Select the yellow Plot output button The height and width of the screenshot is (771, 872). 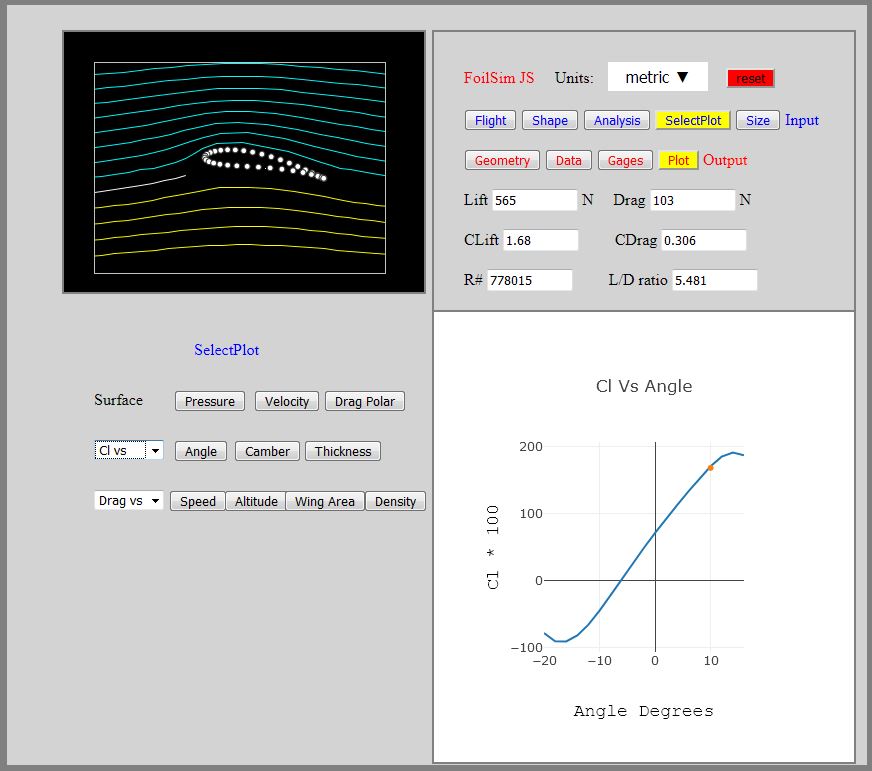coord(678,160)
